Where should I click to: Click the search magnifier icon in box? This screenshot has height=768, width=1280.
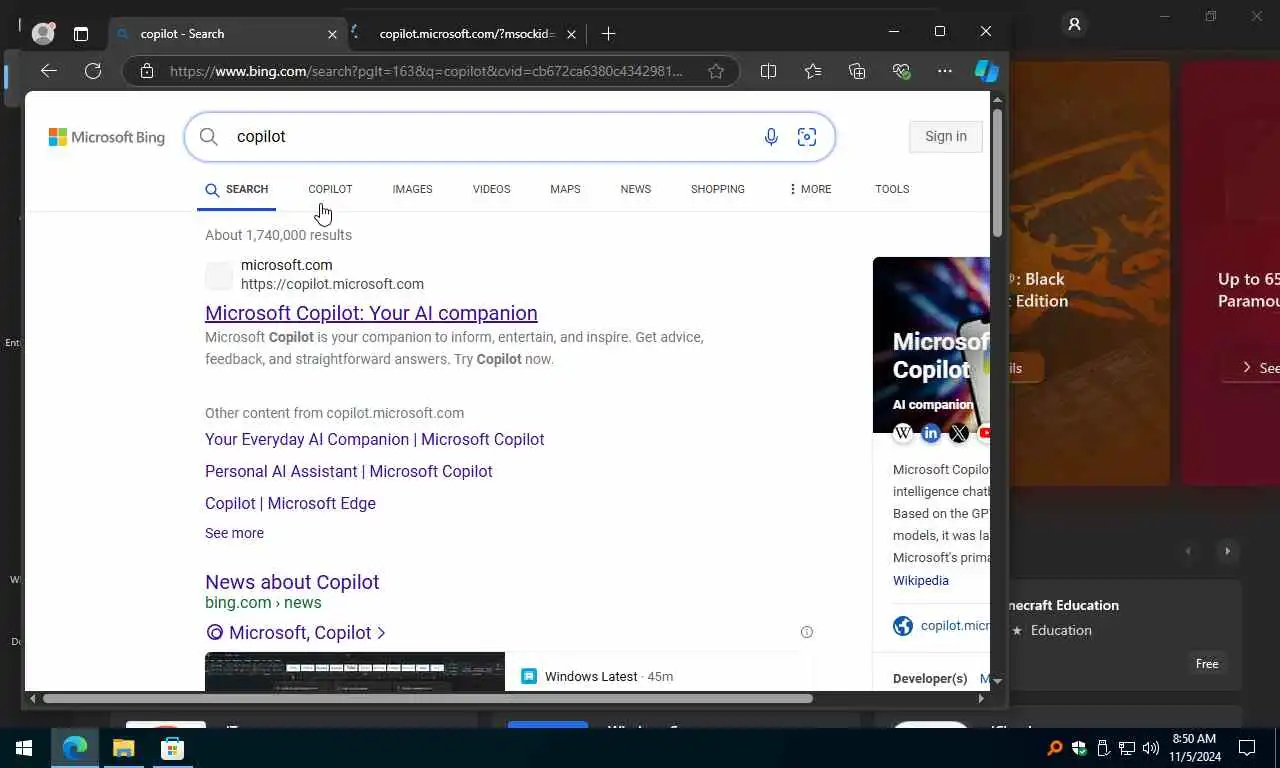[x=208, y=137]
